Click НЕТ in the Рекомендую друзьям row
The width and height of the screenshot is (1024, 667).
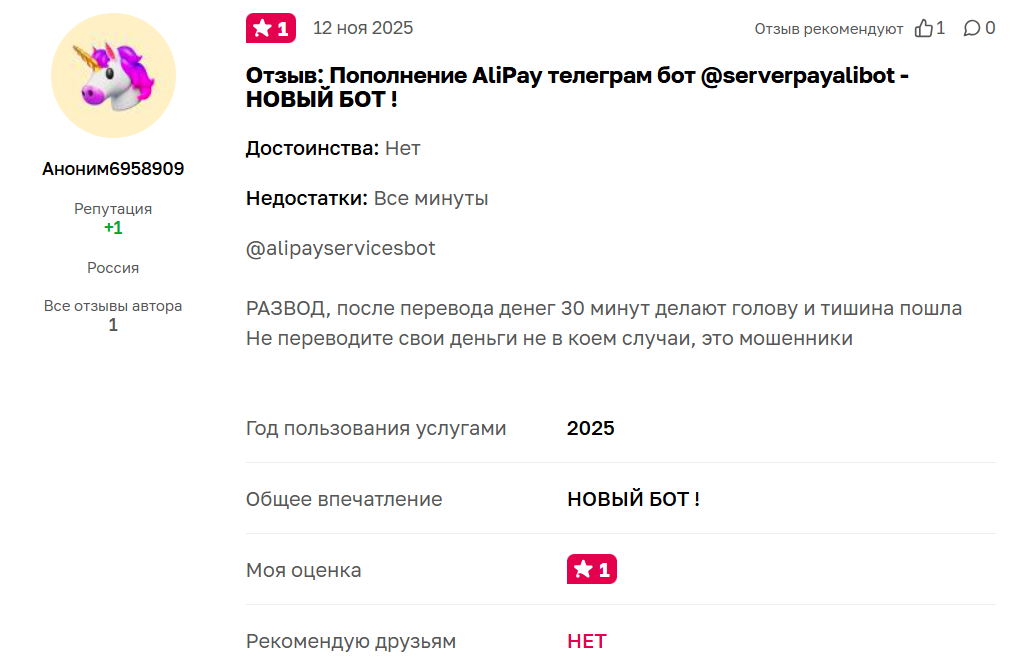(586, 641)
